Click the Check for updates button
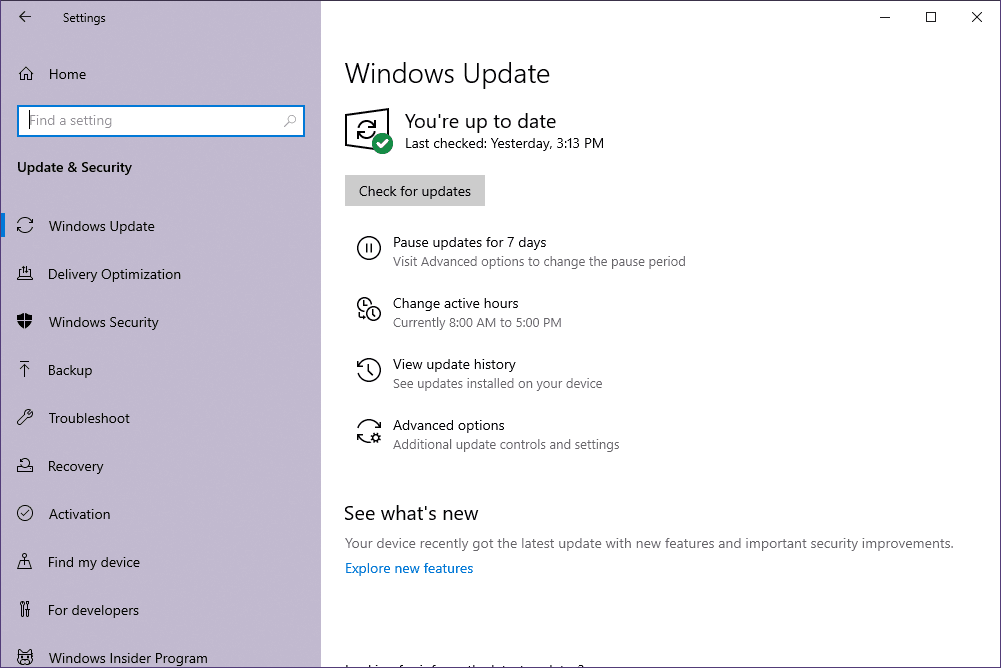Screen dimensions: 1002x668 click(415, 190)
